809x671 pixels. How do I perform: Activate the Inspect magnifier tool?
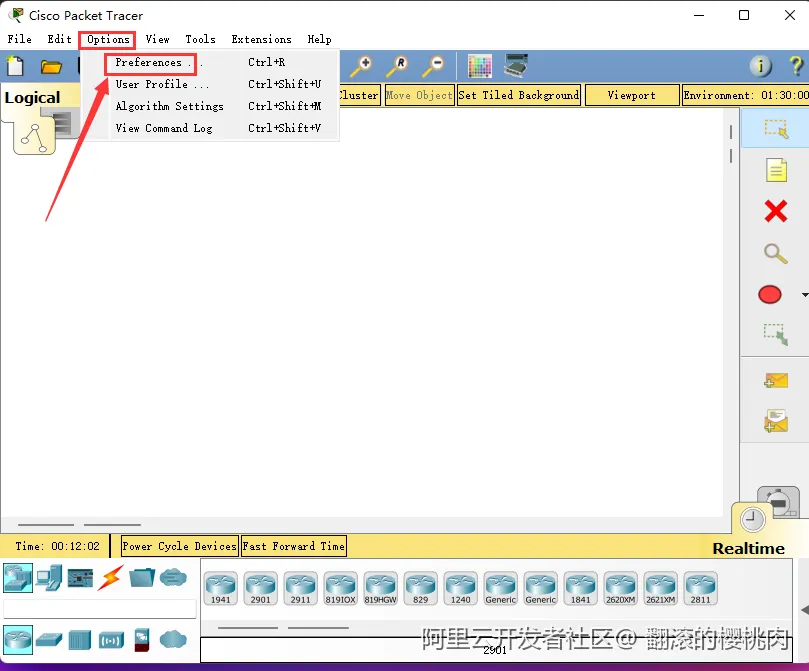click(x=775, y=253)
